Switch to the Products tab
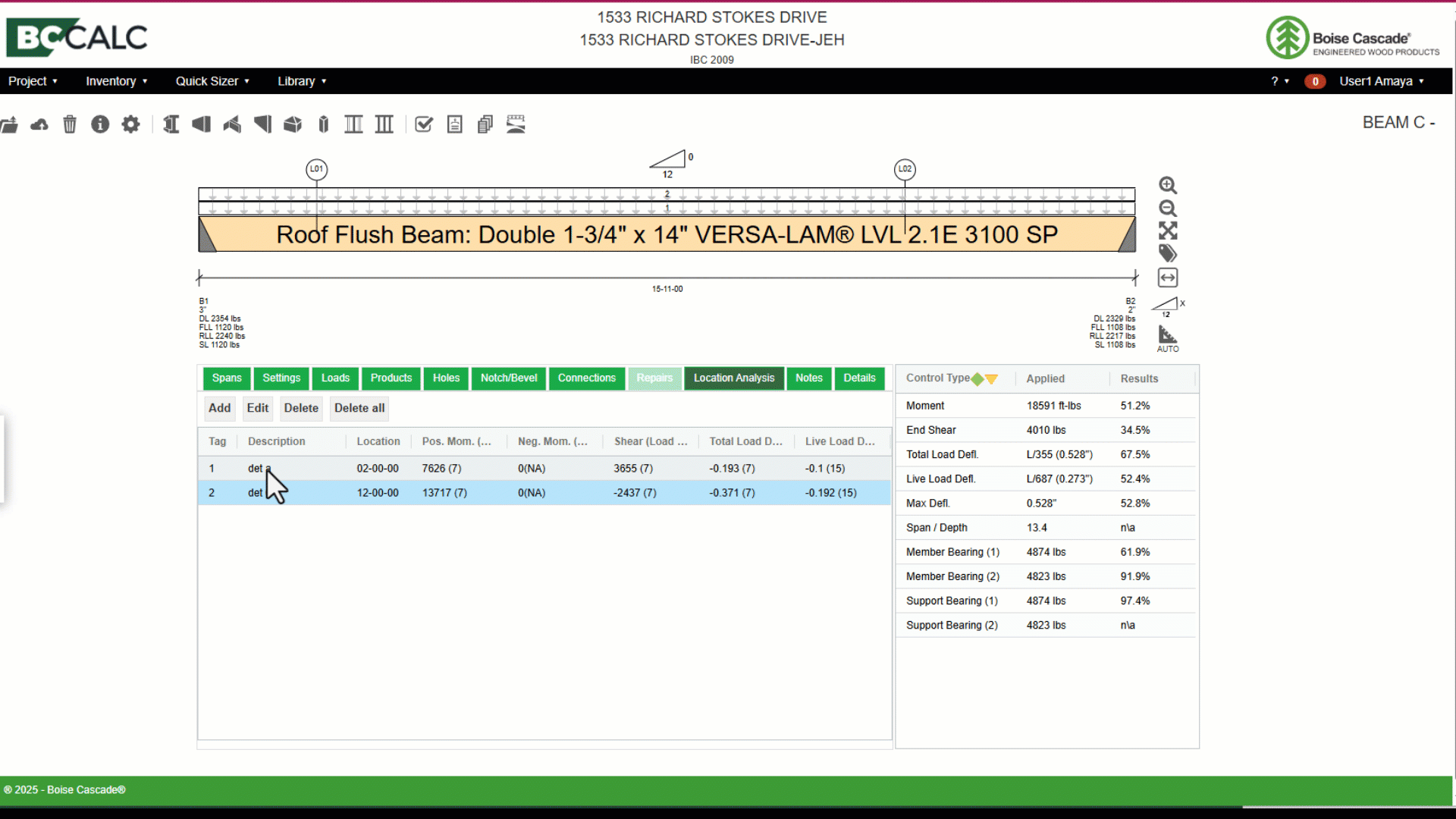Image resolution: width=1456 pixels, height=819 pixels. (x=391, y=378)
